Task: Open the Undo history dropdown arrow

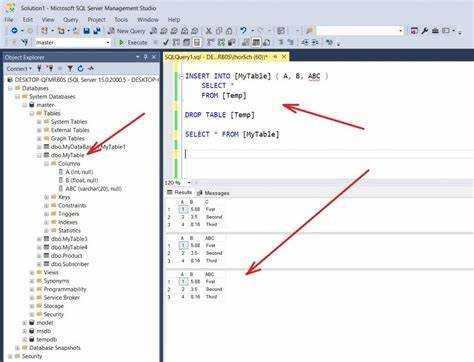Action: pyautogui.click(x=252, y=31)
